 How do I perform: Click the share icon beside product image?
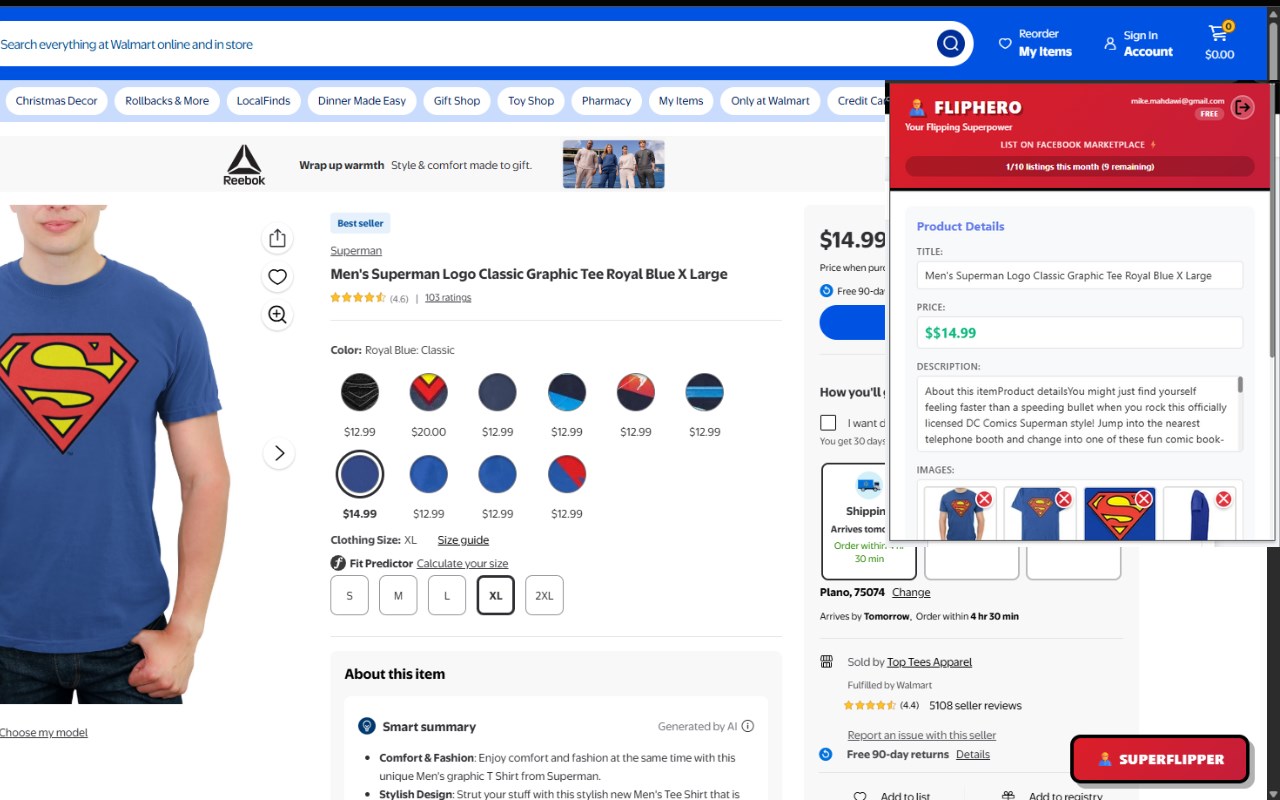278,238
